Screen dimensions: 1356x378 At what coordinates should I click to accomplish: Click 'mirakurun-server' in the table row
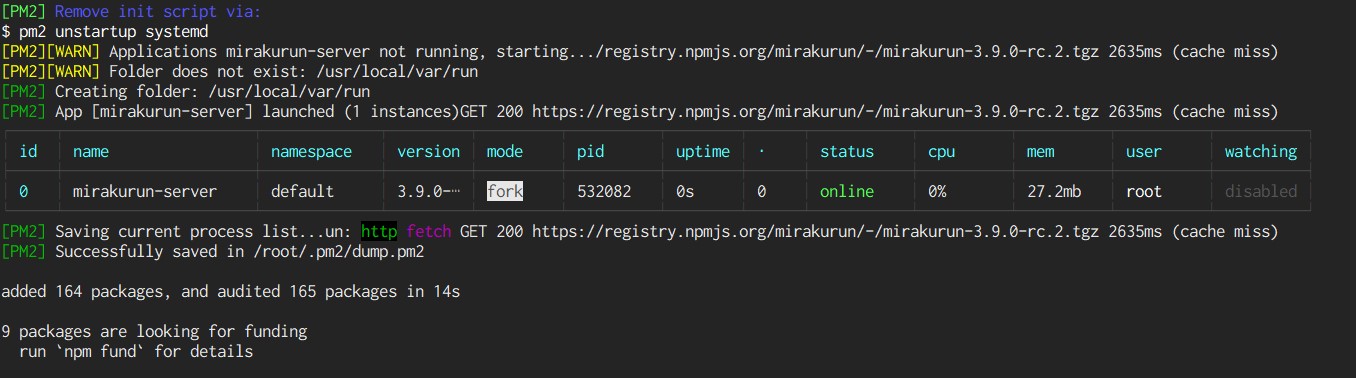[x=145, y=191]
